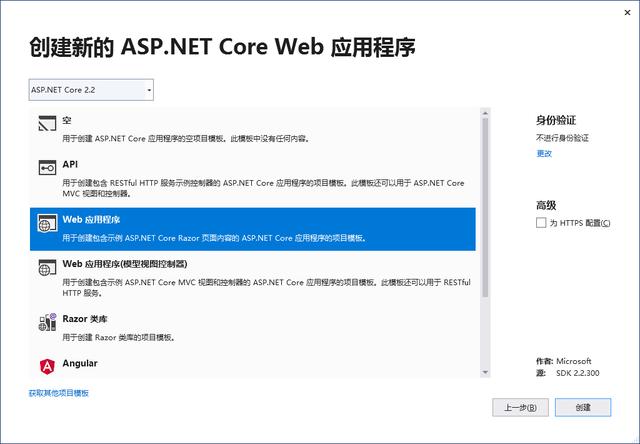This screenshot has width=640, height=444.
Task: Click the API RESTful HTTP description text
Action: pyautogui.click(x=263, y=188)
